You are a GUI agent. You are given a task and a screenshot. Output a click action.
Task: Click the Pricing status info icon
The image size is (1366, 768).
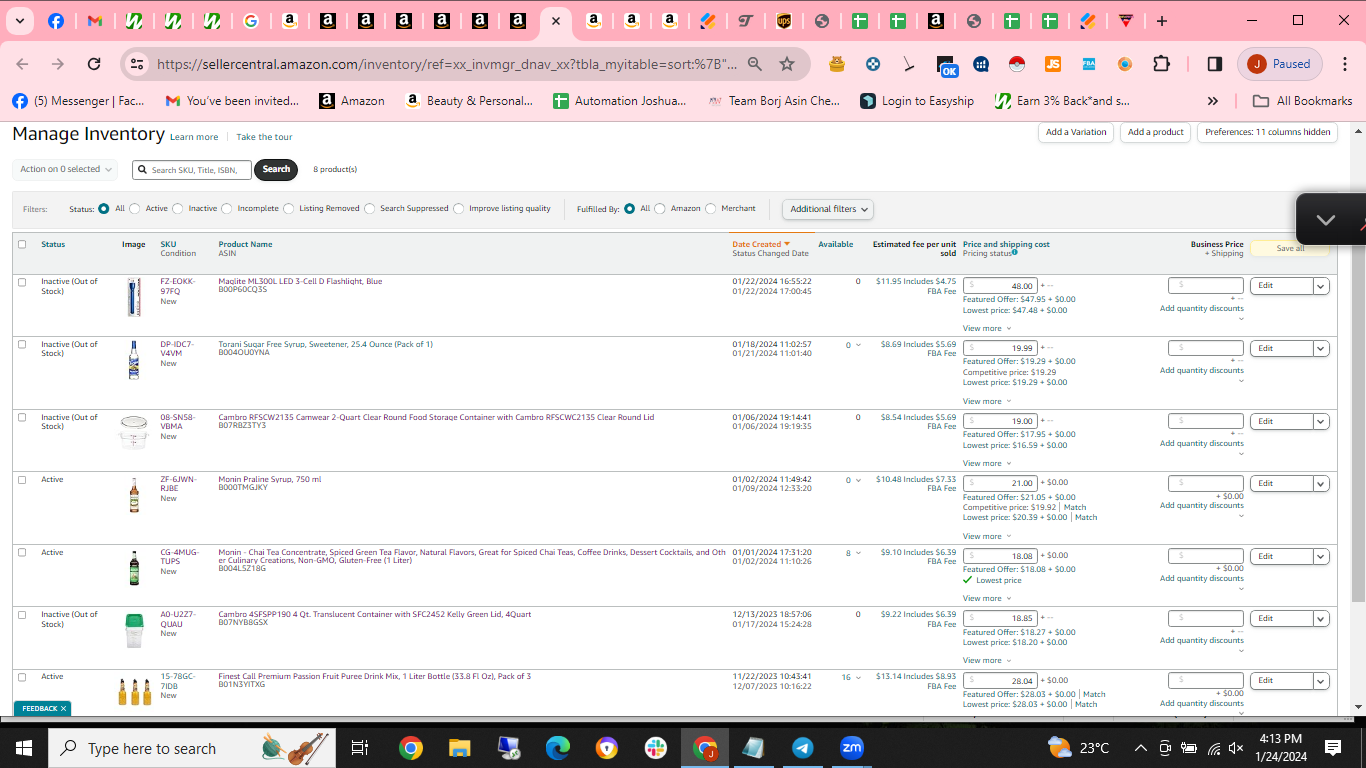1014,253
